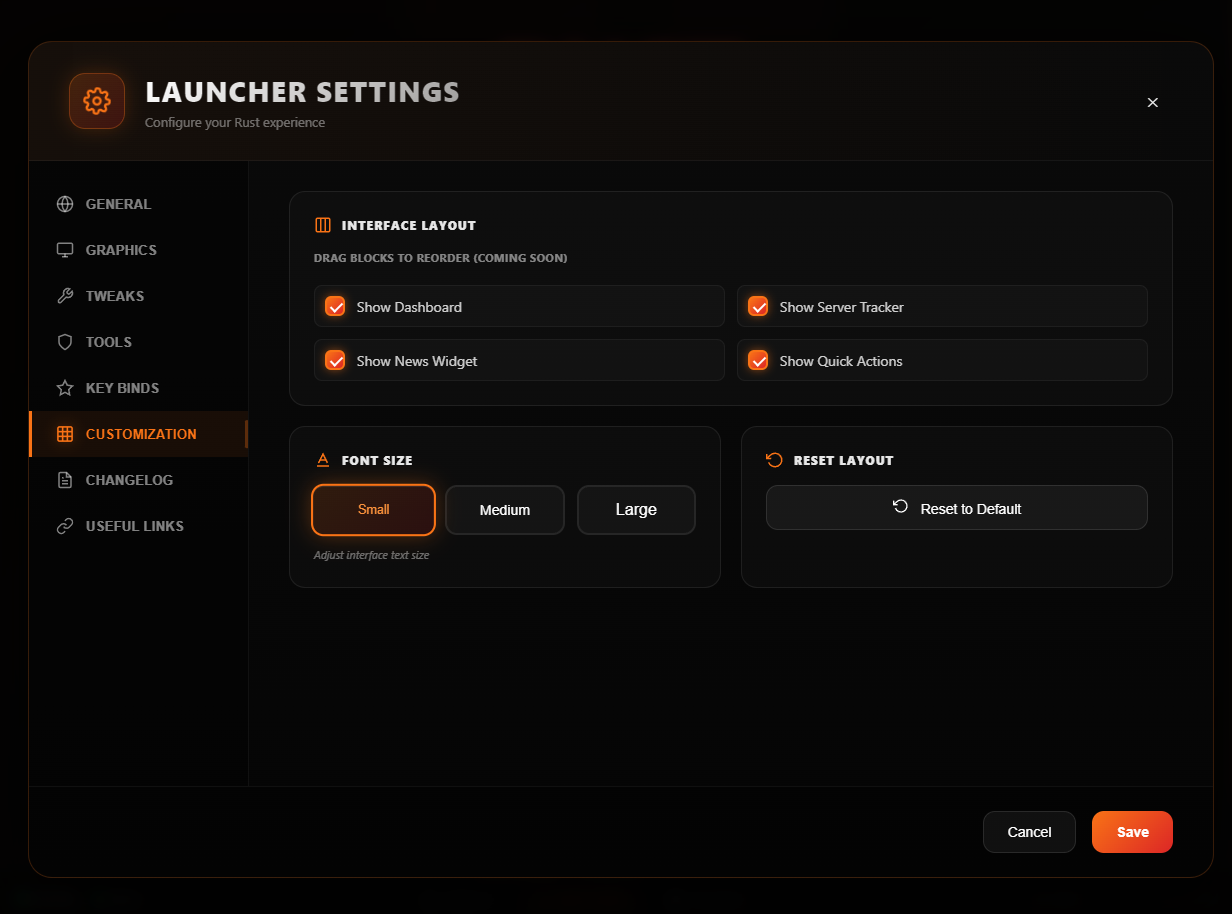Save the launcher settings
Viewport: 1232px width, 914px height.
[1132, 831]
